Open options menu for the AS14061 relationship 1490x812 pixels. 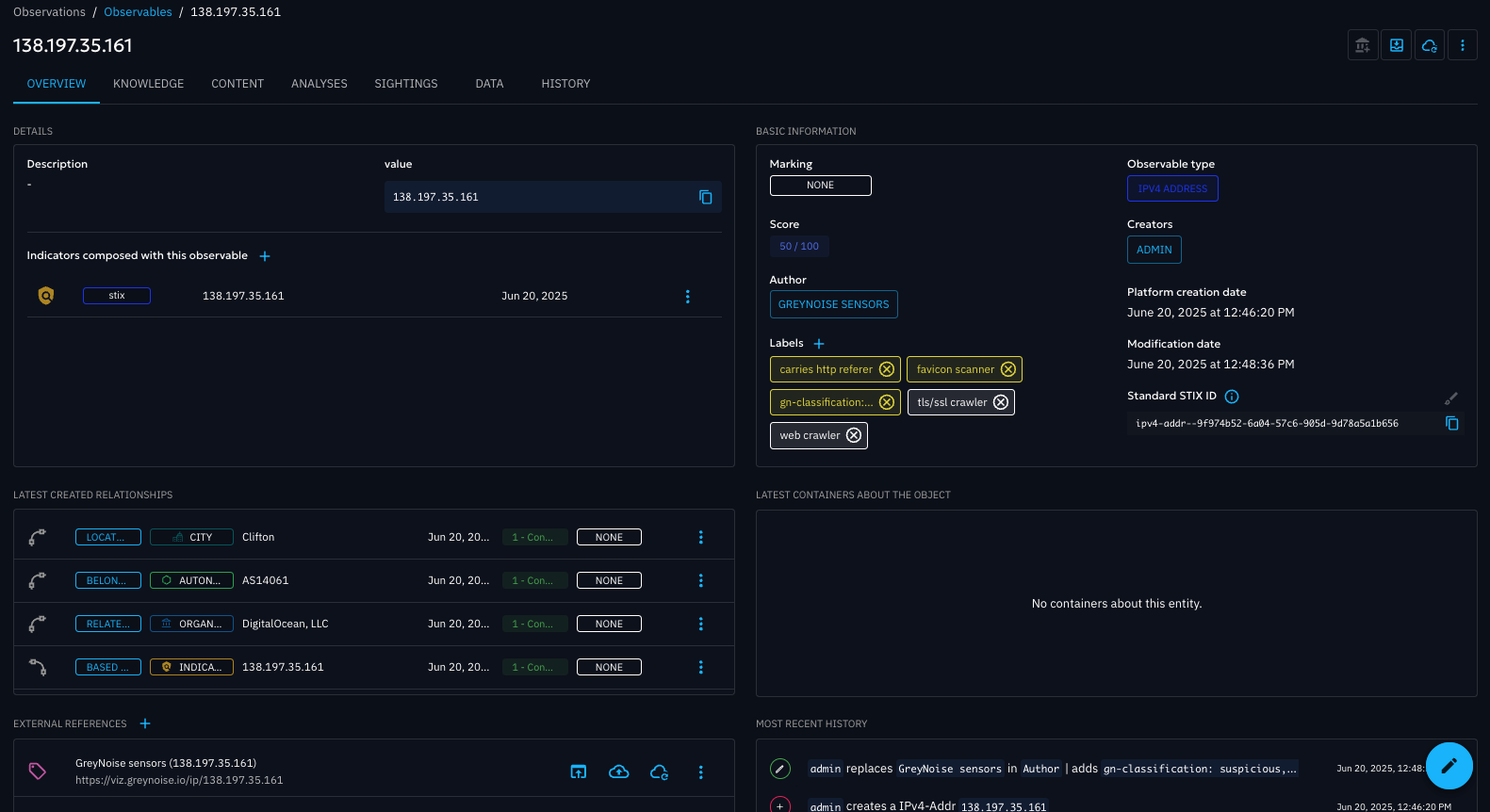[x=700, y=580]
